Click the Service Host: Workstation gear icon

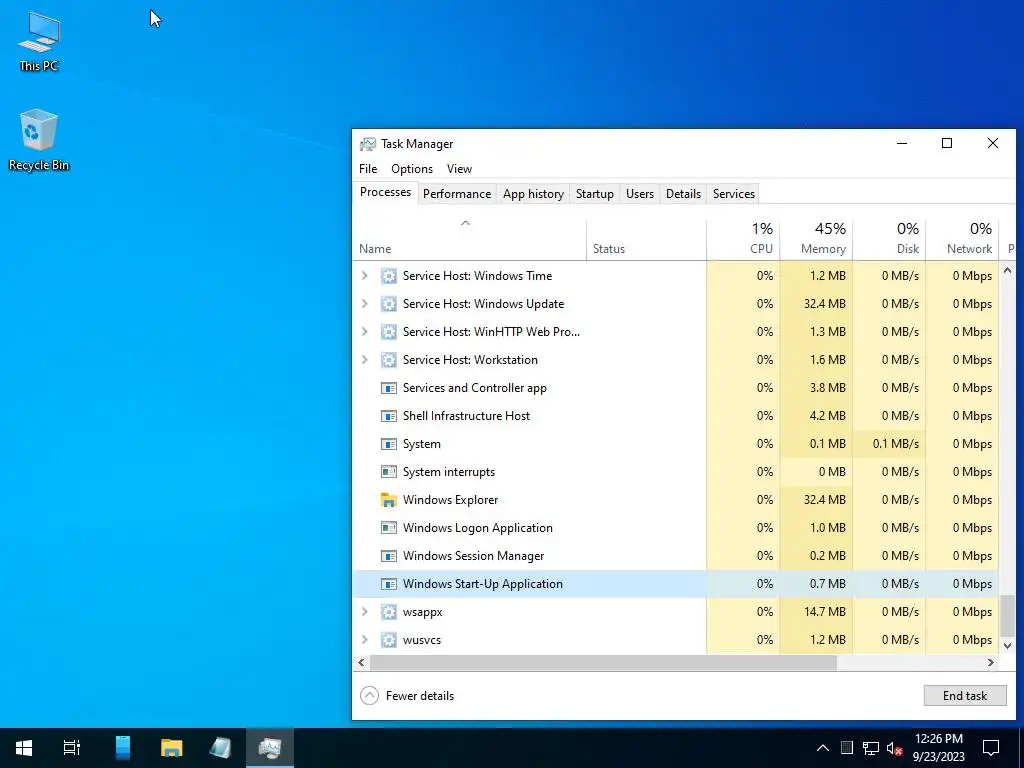pos(389,360)
